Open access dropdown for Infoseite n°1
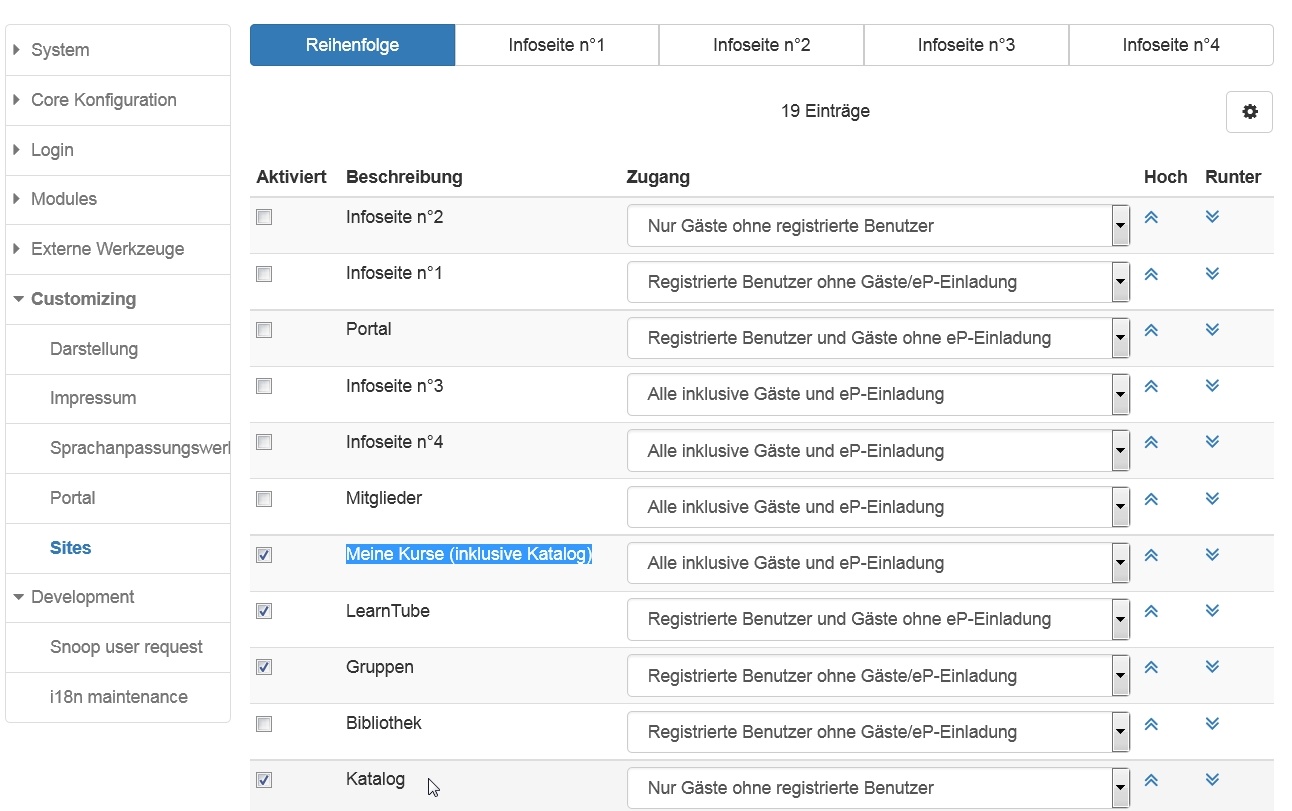The height and width of the screenshot is (811, 1292). pos(878,282)
